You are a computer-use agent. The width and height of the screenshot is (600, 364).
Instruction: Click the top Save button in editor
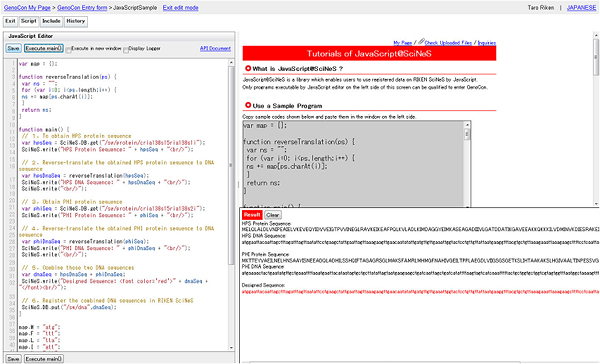(x=13, y=49)
